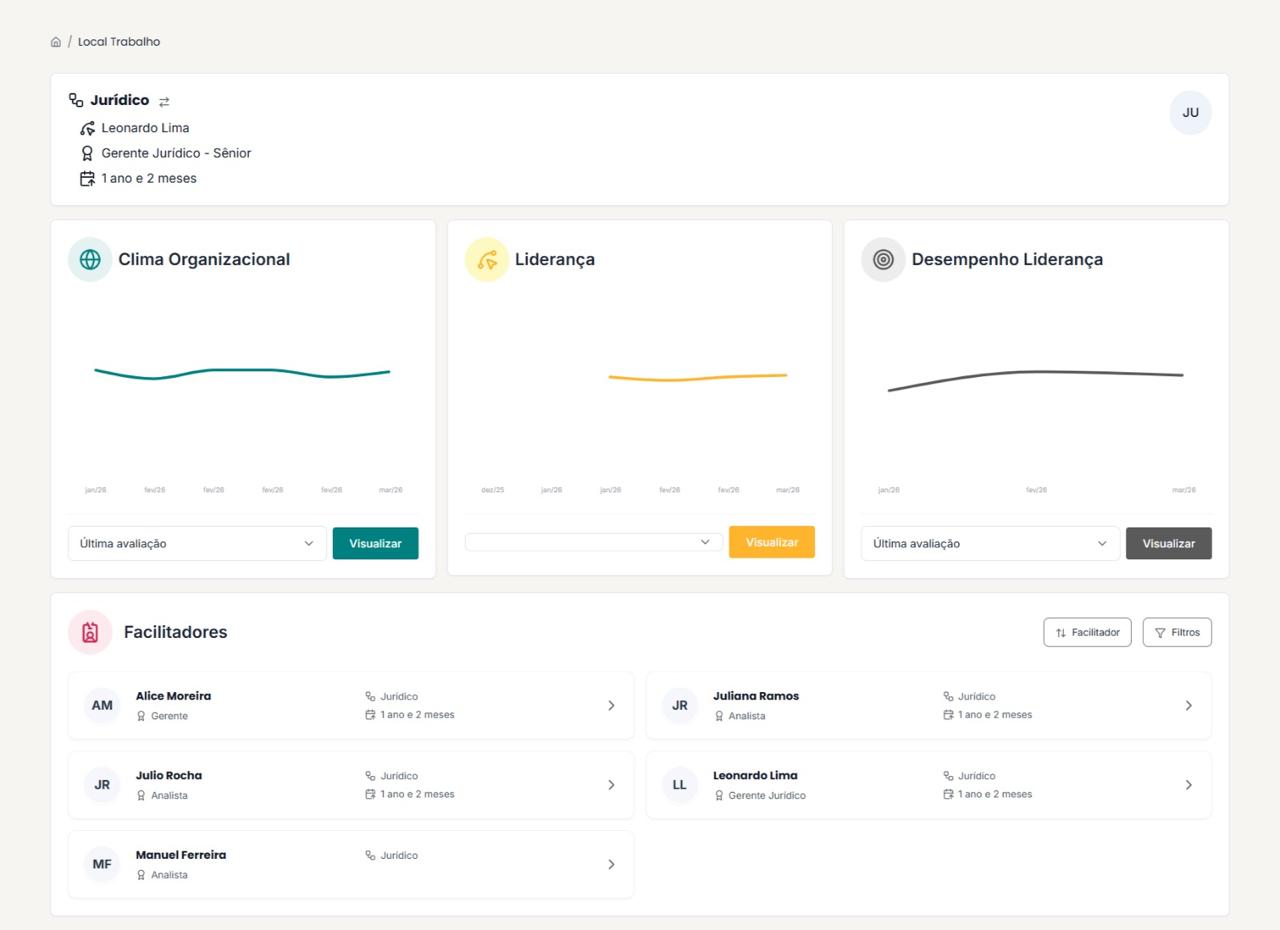Click the AM avatar for Alice Moreira
The image size is (1280, 930).
[x=102, y=706]
